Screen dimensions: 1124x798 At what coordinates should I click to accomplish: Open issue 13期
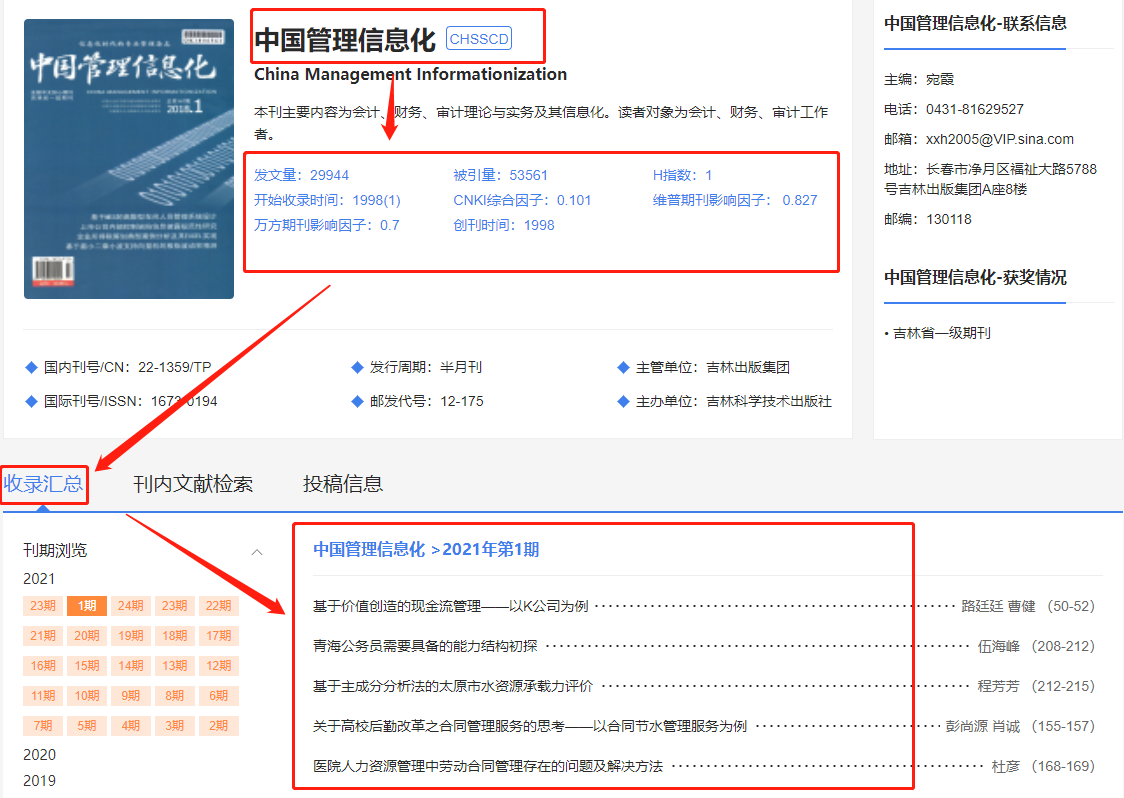[174, 666]
